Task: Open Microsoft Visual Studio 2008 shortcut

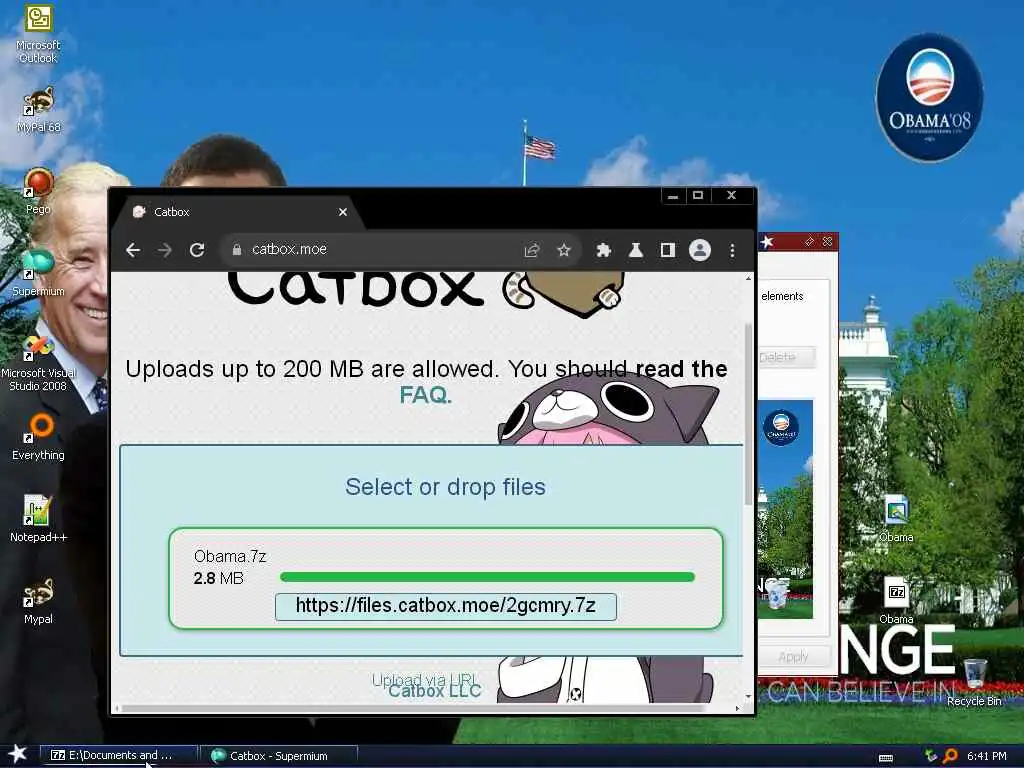Action: (38, 363)
